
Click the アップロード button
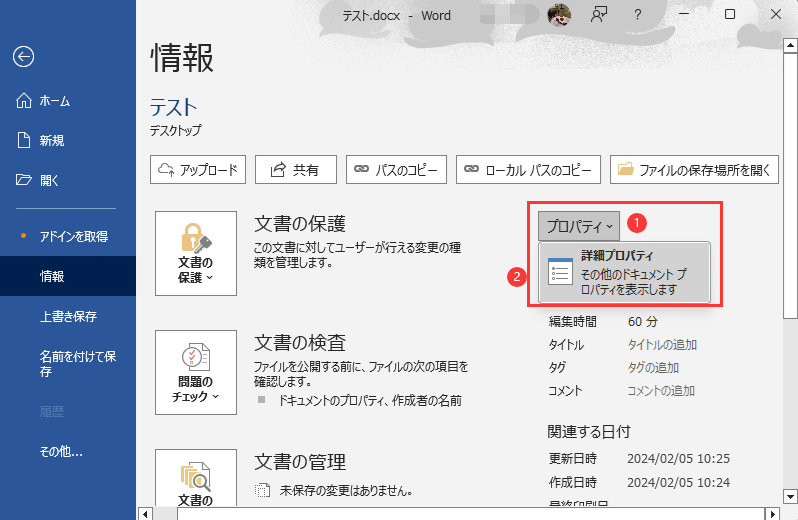pyautogui.click(x=198, y=169)
